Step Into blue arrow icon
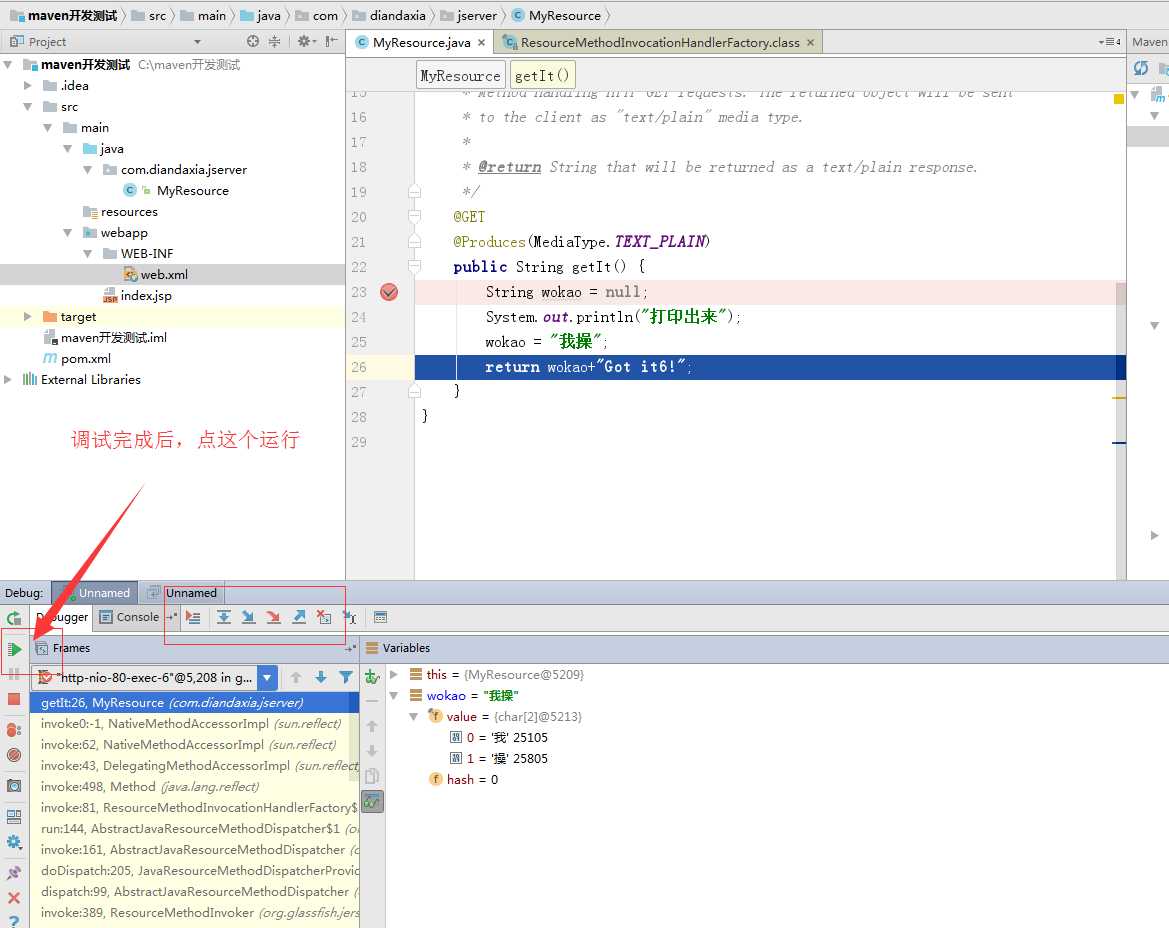This screenshot has height=928, width=1169. click(x=249, y=617)
